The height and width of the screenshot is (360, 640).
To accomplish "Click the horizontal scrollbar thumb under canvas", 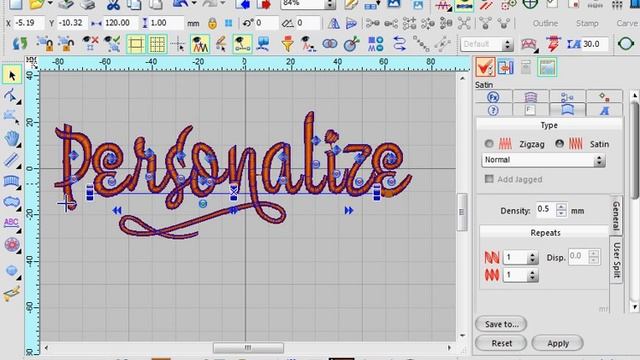I will tap(248, 348).
